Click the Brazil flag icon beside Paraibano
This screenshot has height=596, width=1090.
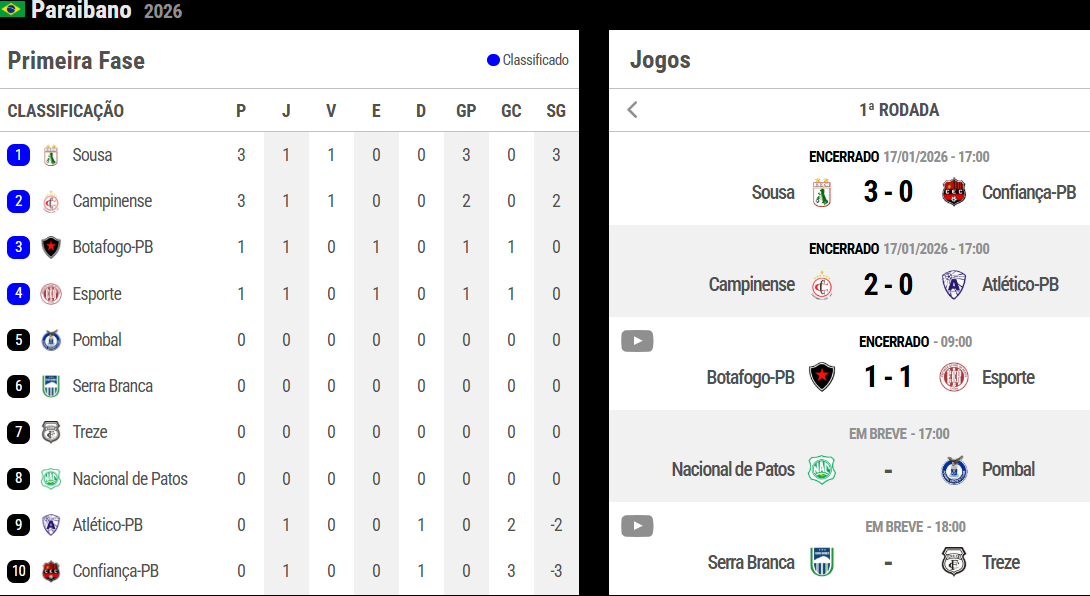click(x=13, y=11)
